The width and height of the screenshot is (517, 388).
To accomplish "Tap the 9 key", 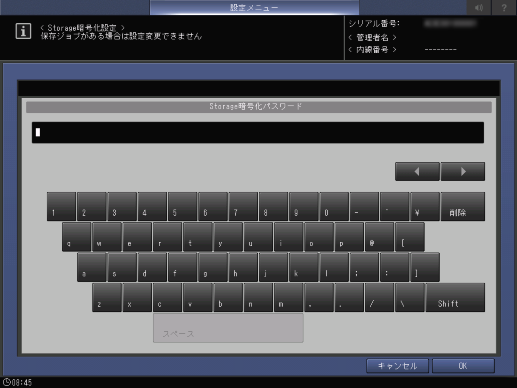I will click(304, 206).
